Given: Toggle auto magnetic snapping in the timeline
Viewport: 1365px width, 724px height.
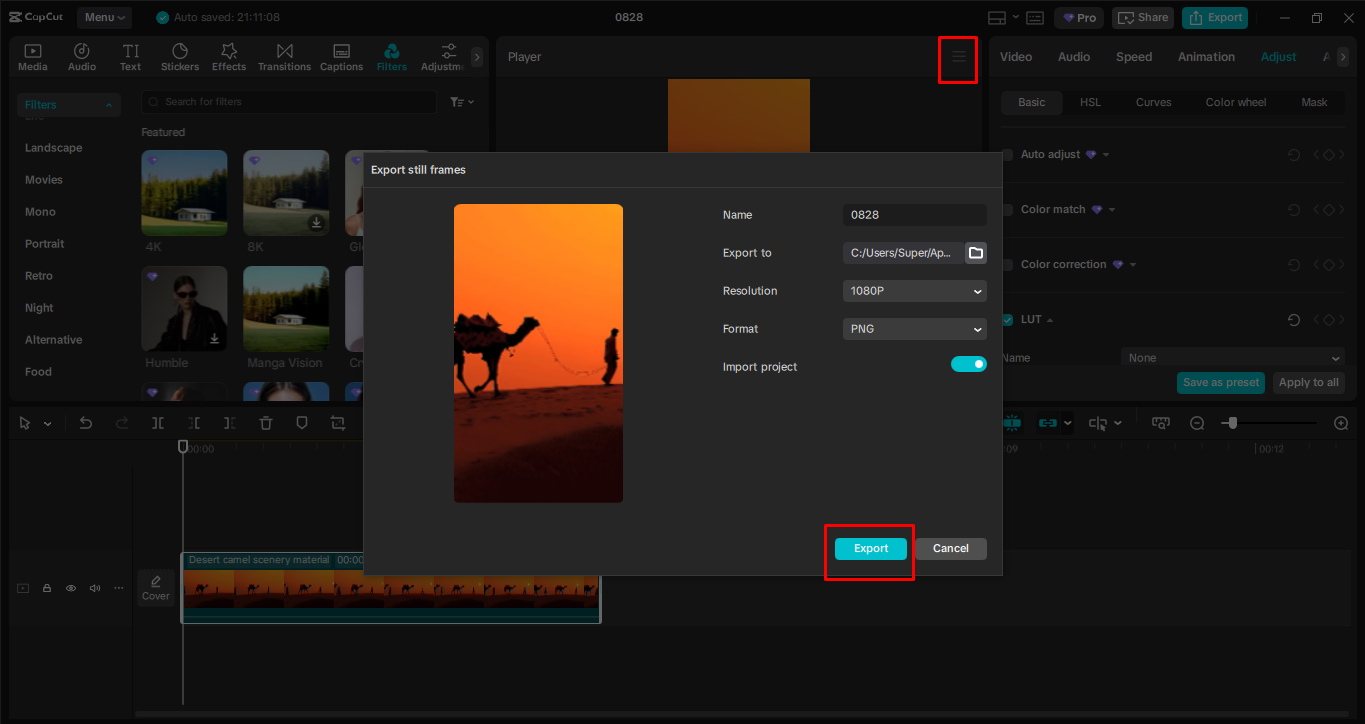Looking at the screenshot, I should (x=1012, y=422).
